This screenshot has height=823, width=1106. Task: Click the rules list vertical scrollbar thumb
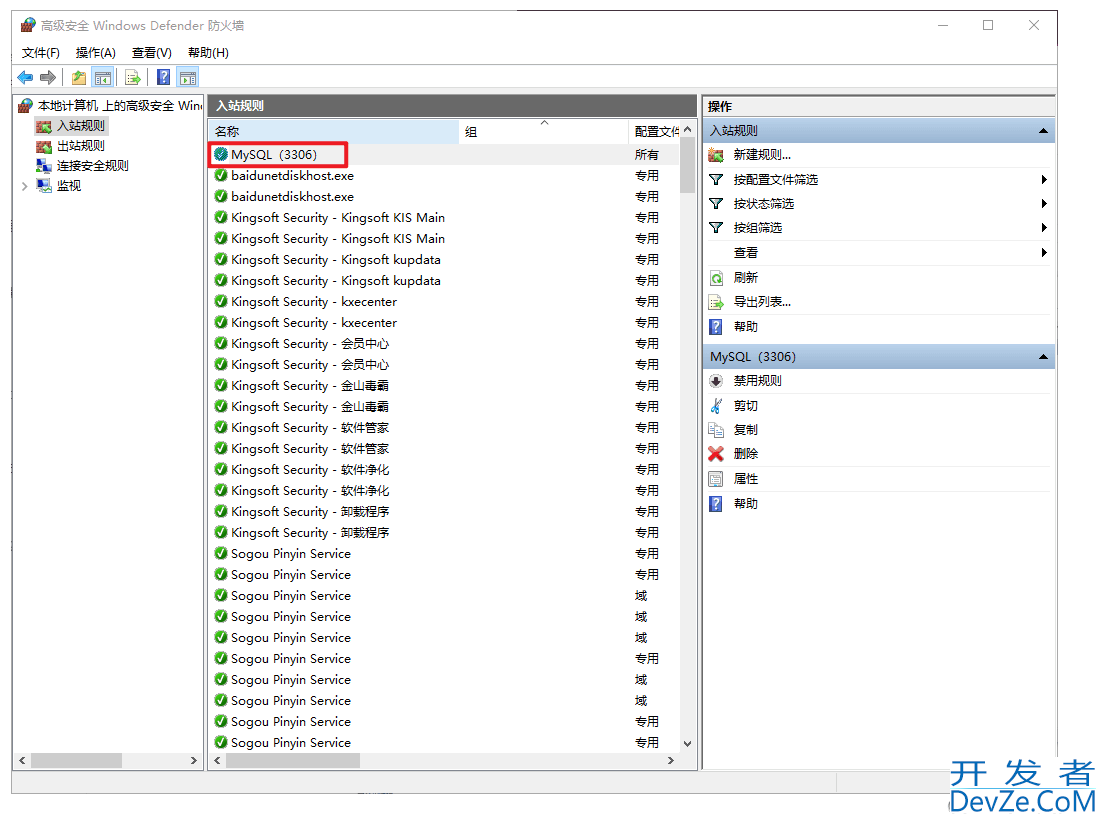pyautogui.click(x=687, y=167)
